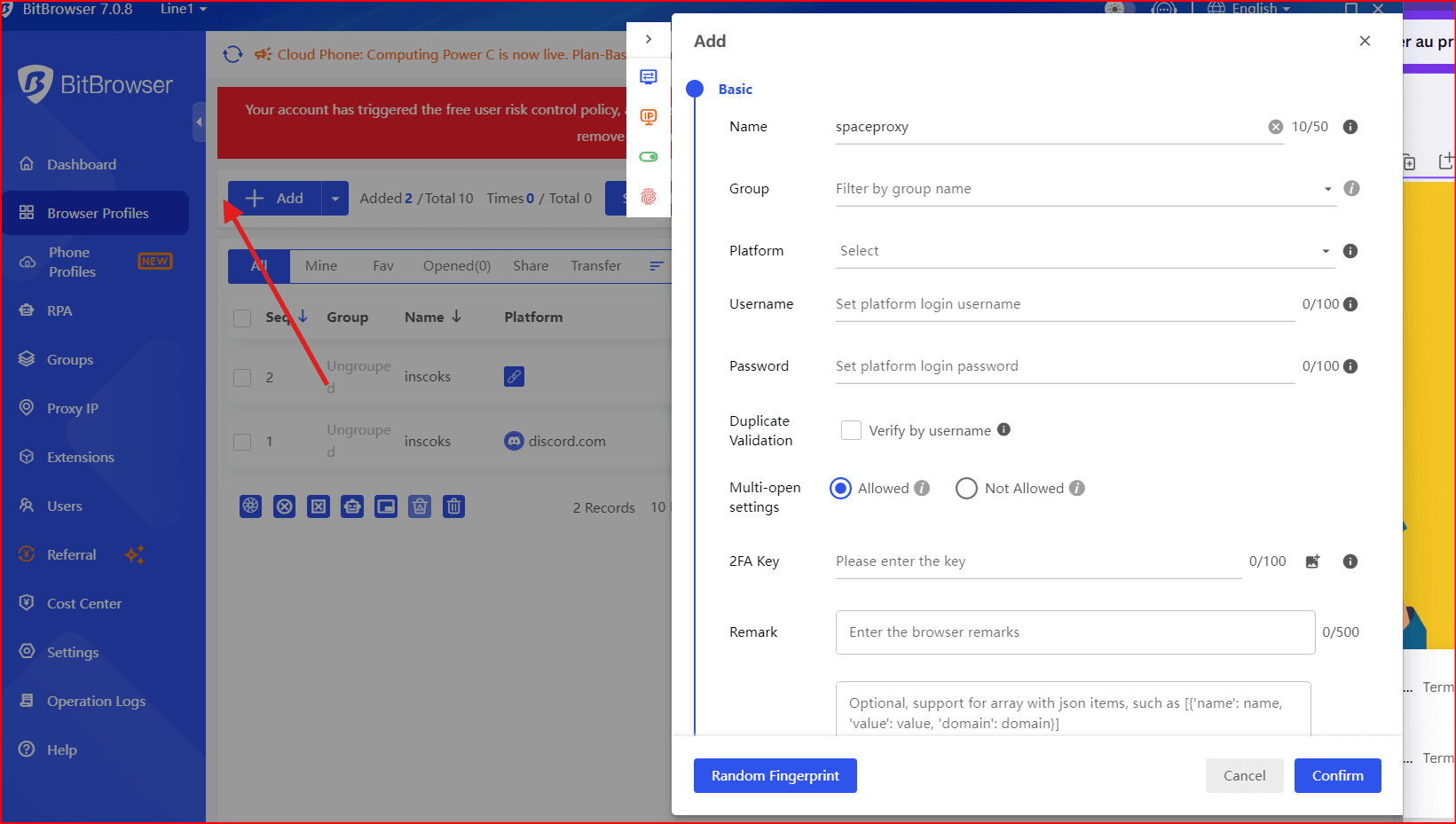
Task: Click the link icon in profile row 2
Action: (514, 377)
